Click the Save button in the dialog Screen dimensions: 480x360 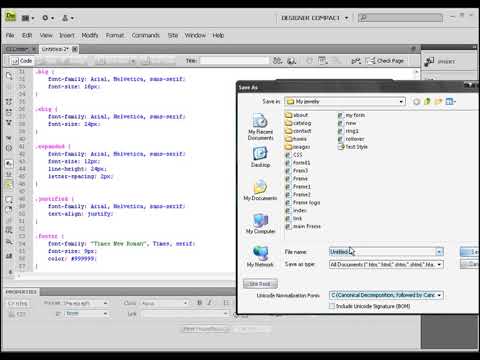(470, 252)
